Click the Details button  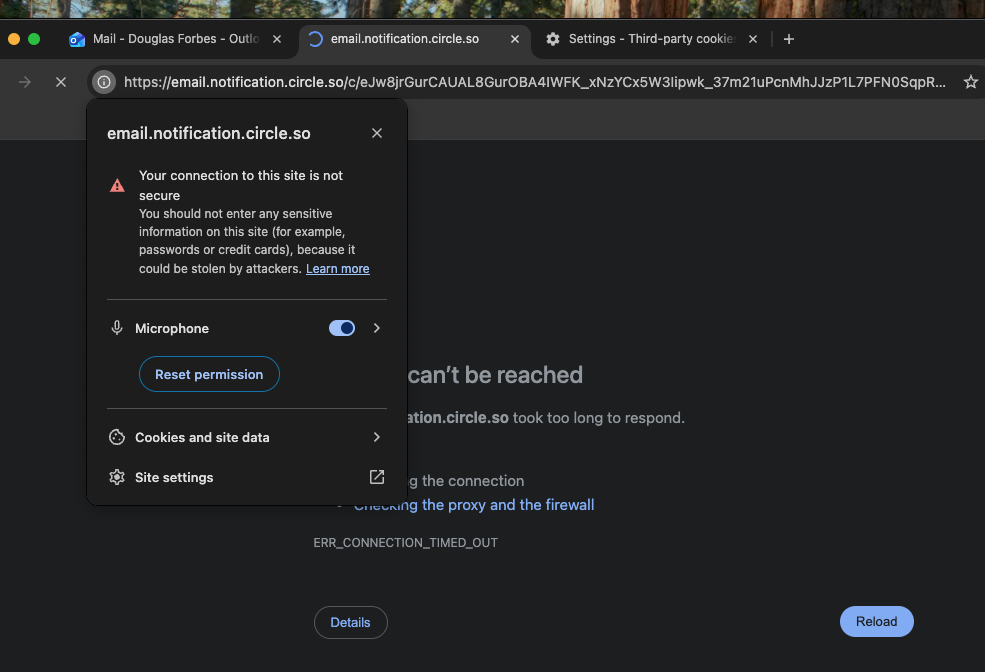coord(351,622)
